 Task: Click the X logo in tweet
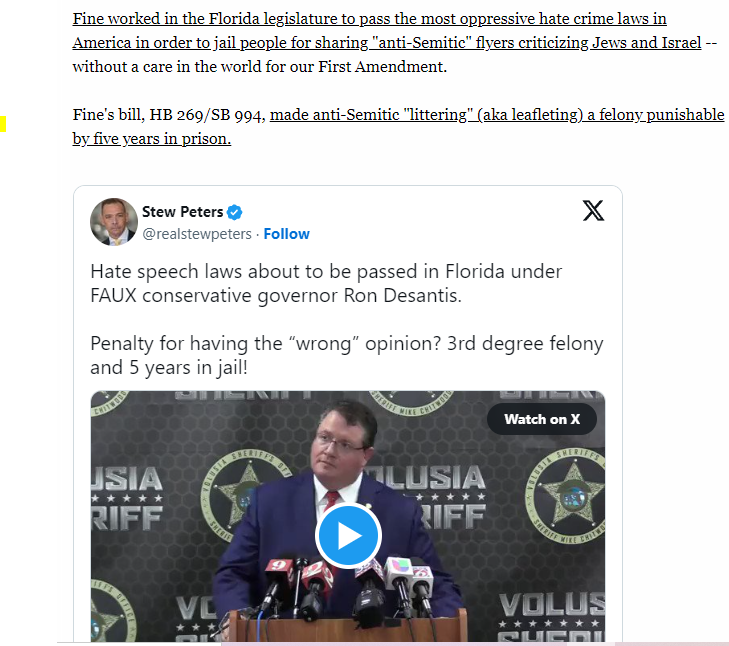[593, 211]
